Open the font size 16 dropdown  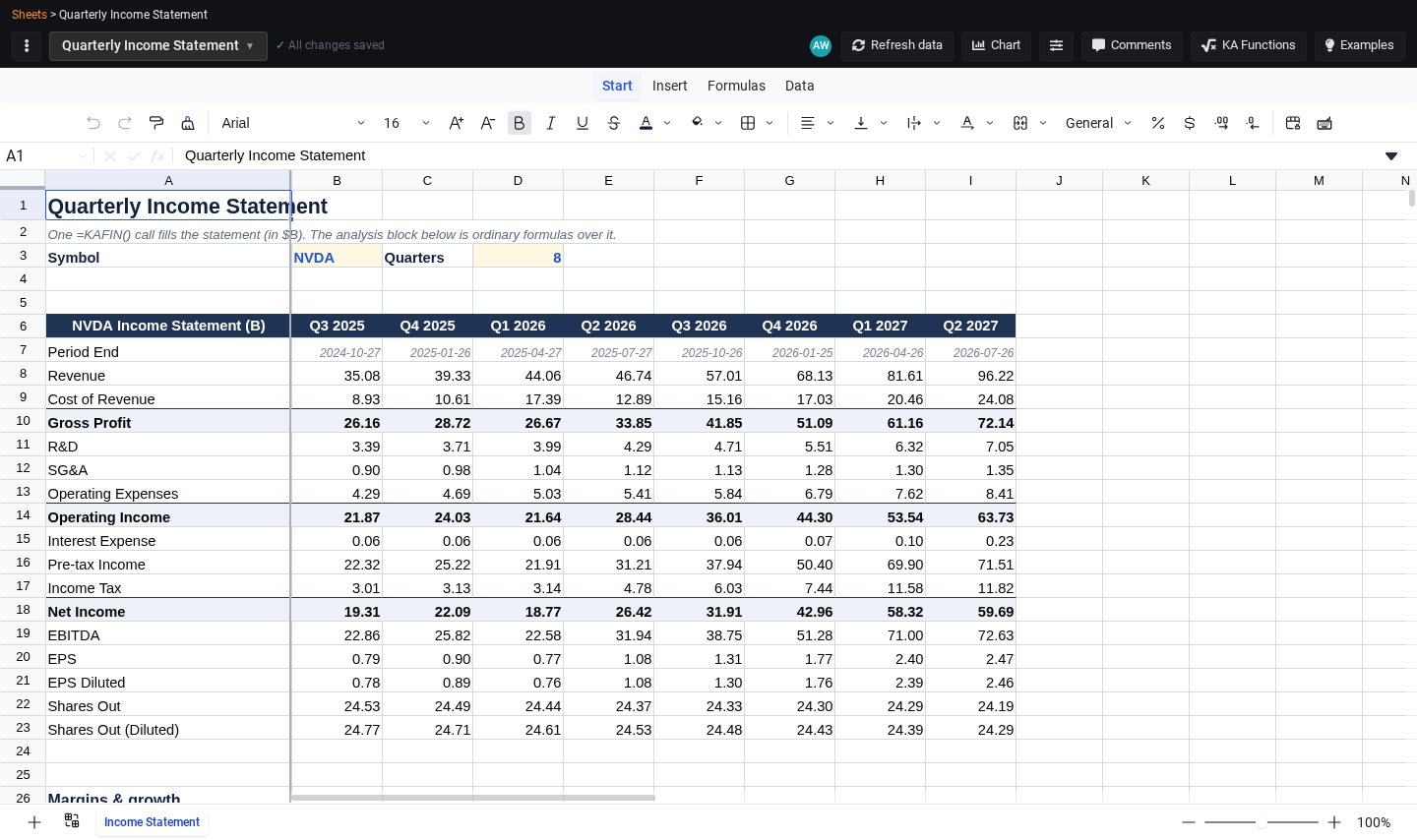click(x=406, y=123)
